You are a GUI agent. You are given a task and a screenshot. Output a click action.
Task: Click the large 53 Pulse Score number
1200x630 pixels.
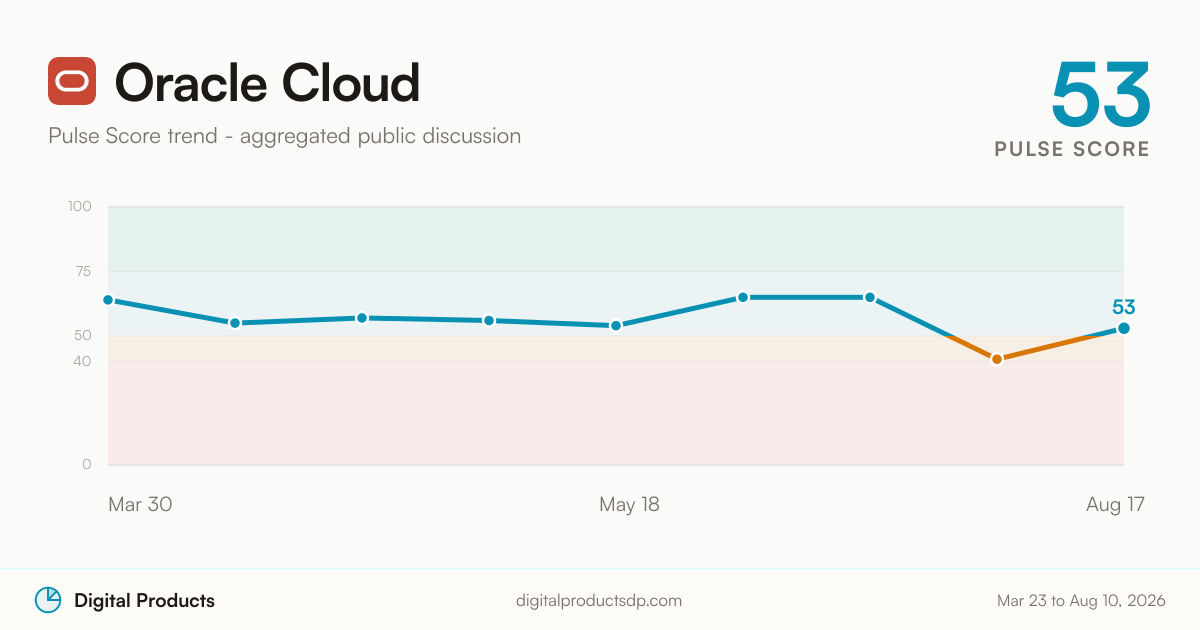(x=1101, y=94)
